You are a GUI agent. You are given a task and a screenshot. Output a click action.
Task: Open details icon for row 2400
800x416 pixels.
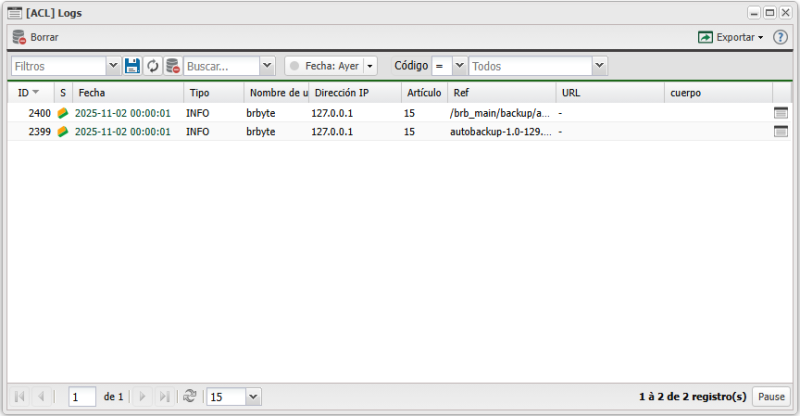tap(781, 113)
